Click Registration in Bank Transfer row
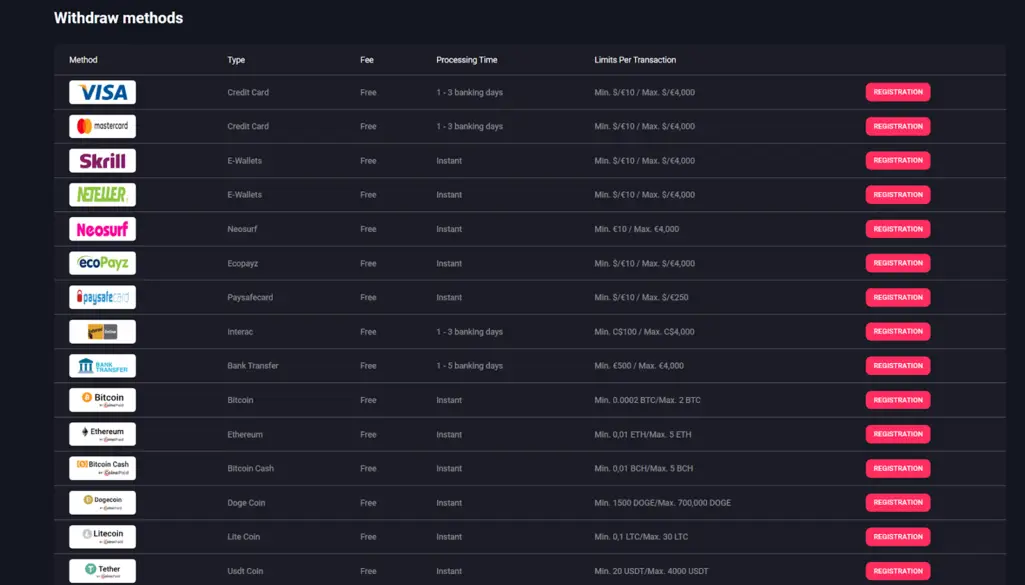Image resolution: width=1025 pixels, height=585 pixels. pyautogui.click(x=898, y=365)
